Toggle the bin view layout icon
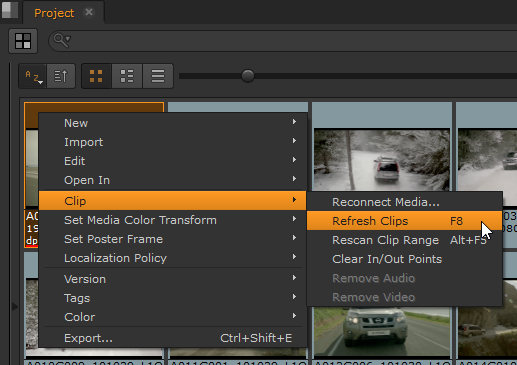This screenshot has height=365, width=517. (23, 41)
